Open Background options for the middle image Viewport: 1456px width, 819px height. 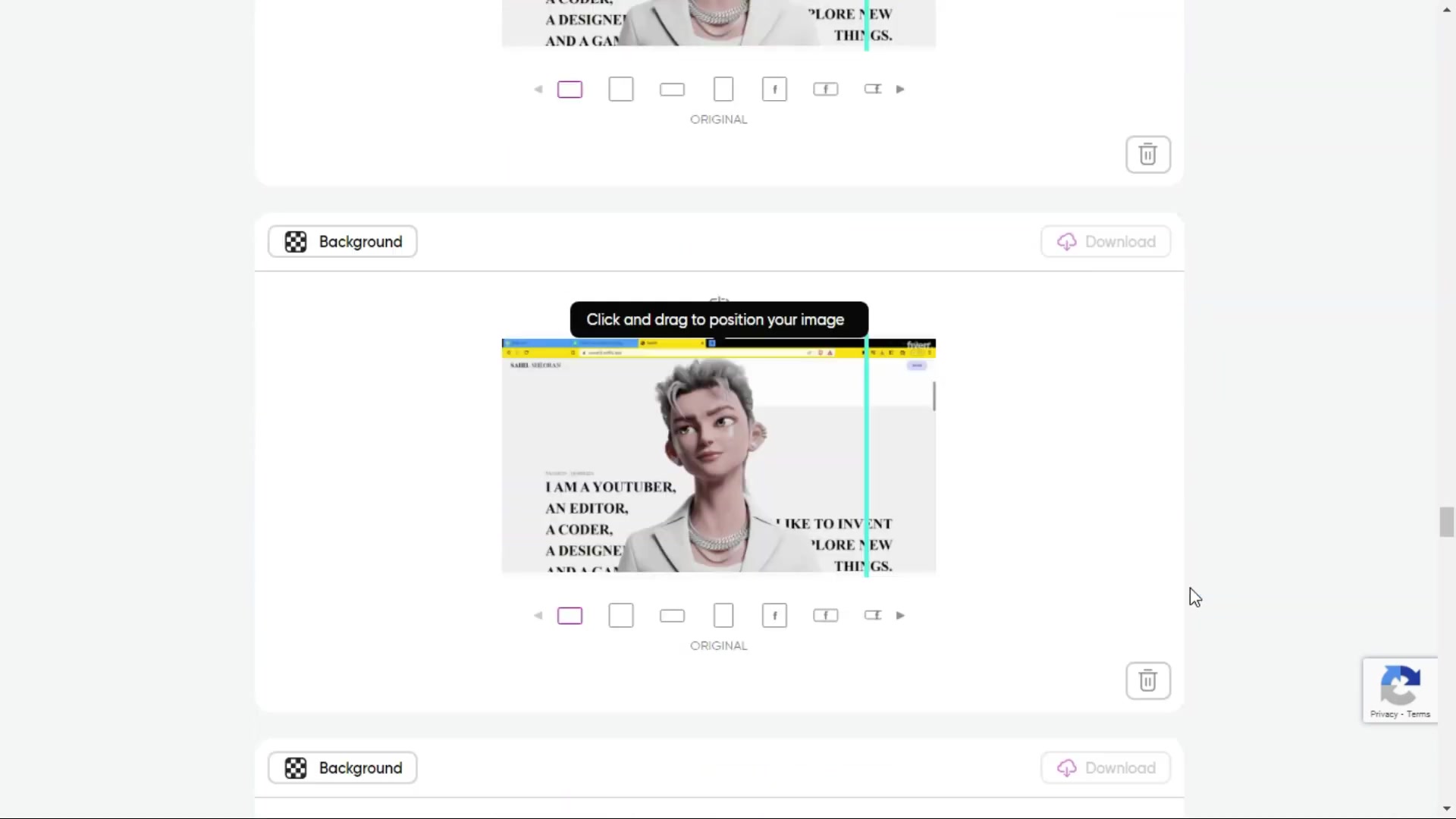coord(342,242)
